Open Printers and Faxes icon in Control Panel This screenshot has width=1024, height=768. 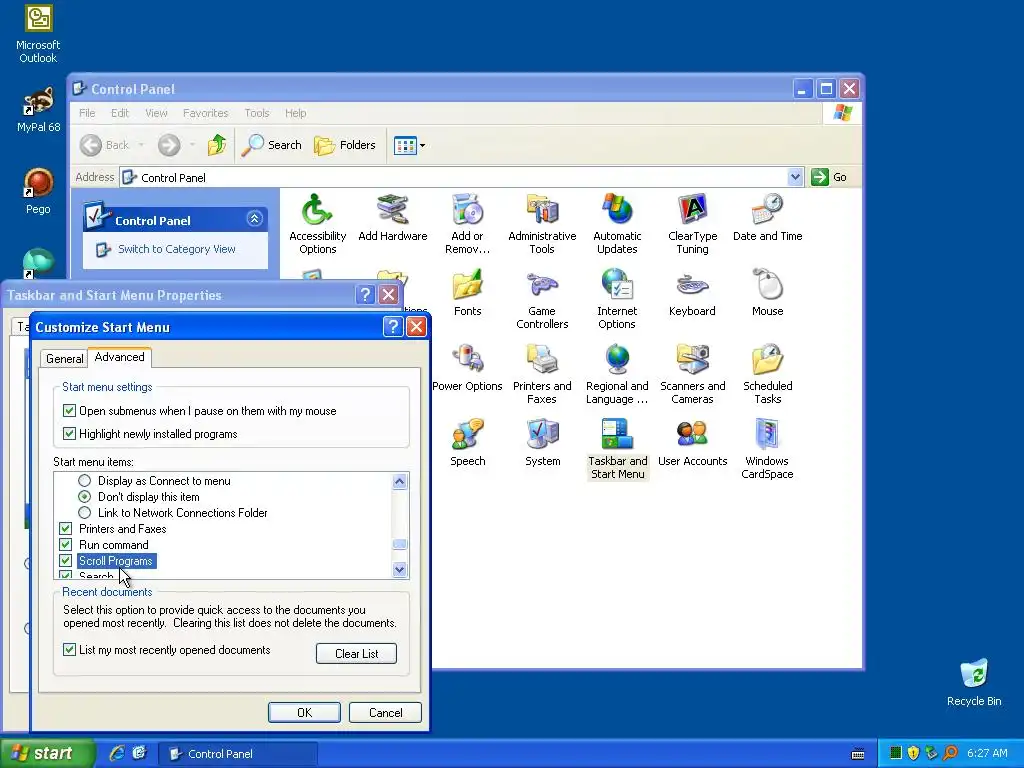[542, 374]
